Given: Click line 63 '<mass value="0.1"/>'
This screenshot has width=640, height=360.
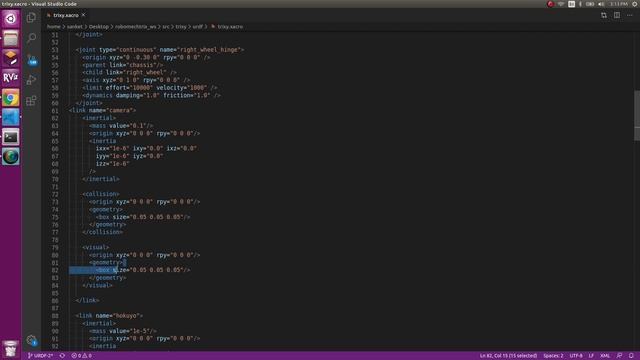Looking at the screenshot, I should (x=121, y=126).
